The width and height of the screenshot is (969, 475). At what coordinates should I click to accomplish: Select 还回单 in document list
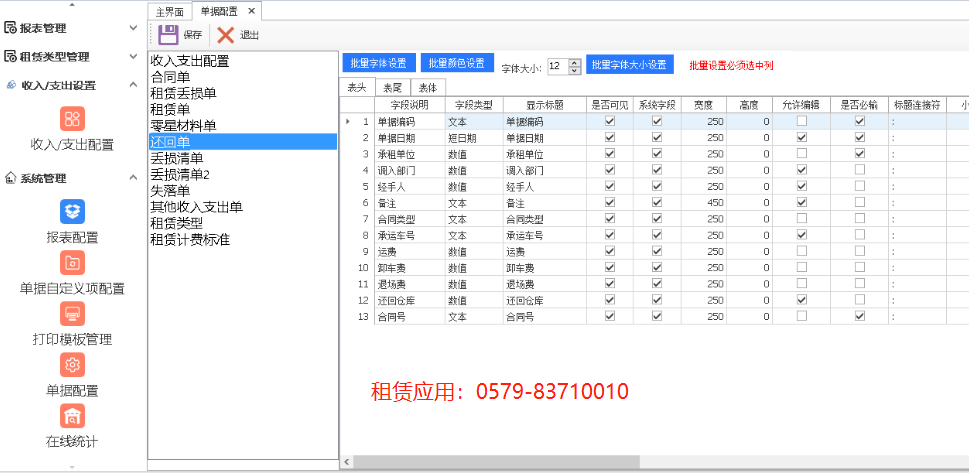coord(243,142)
